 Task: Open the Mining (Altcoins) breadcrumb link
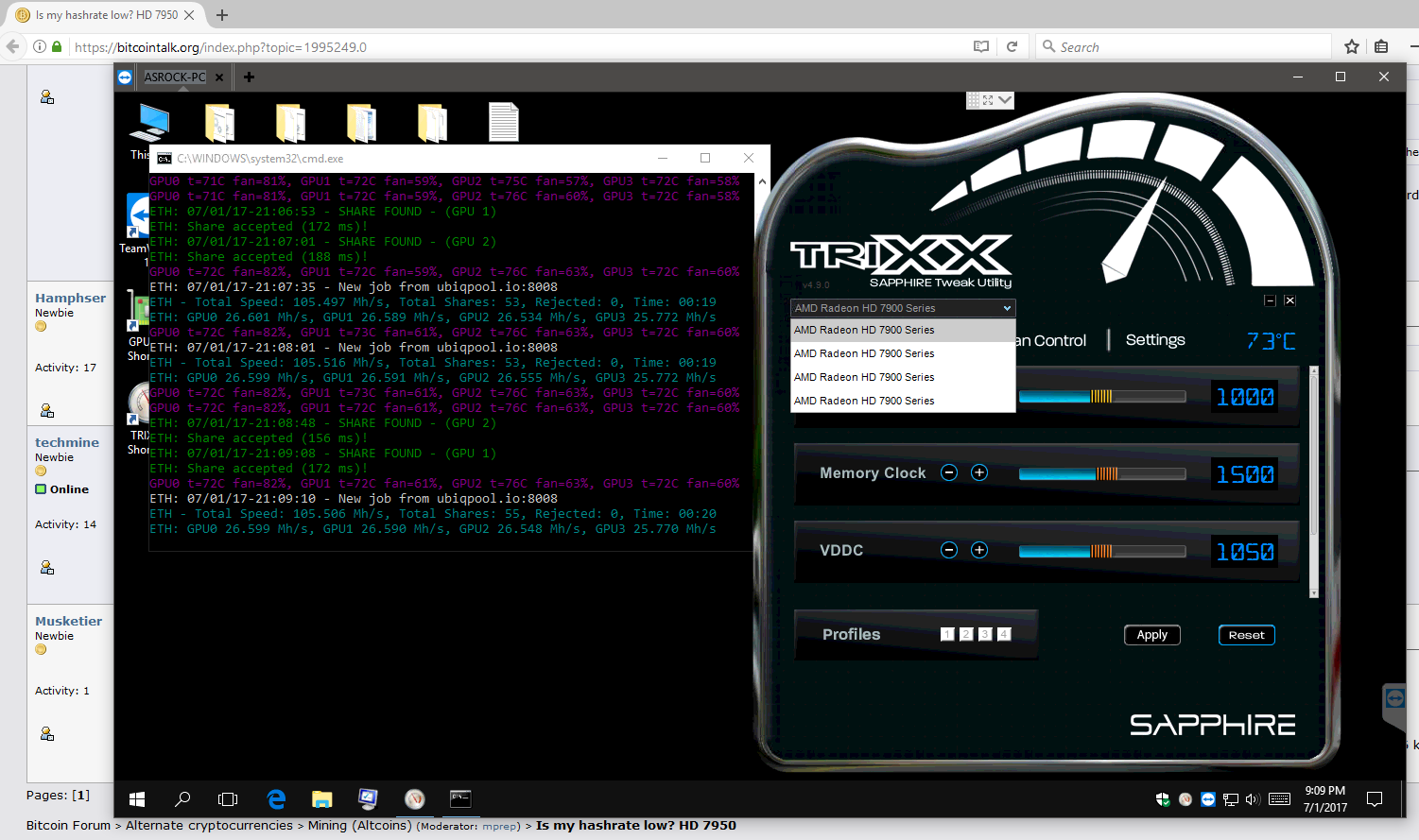[360, 825]
